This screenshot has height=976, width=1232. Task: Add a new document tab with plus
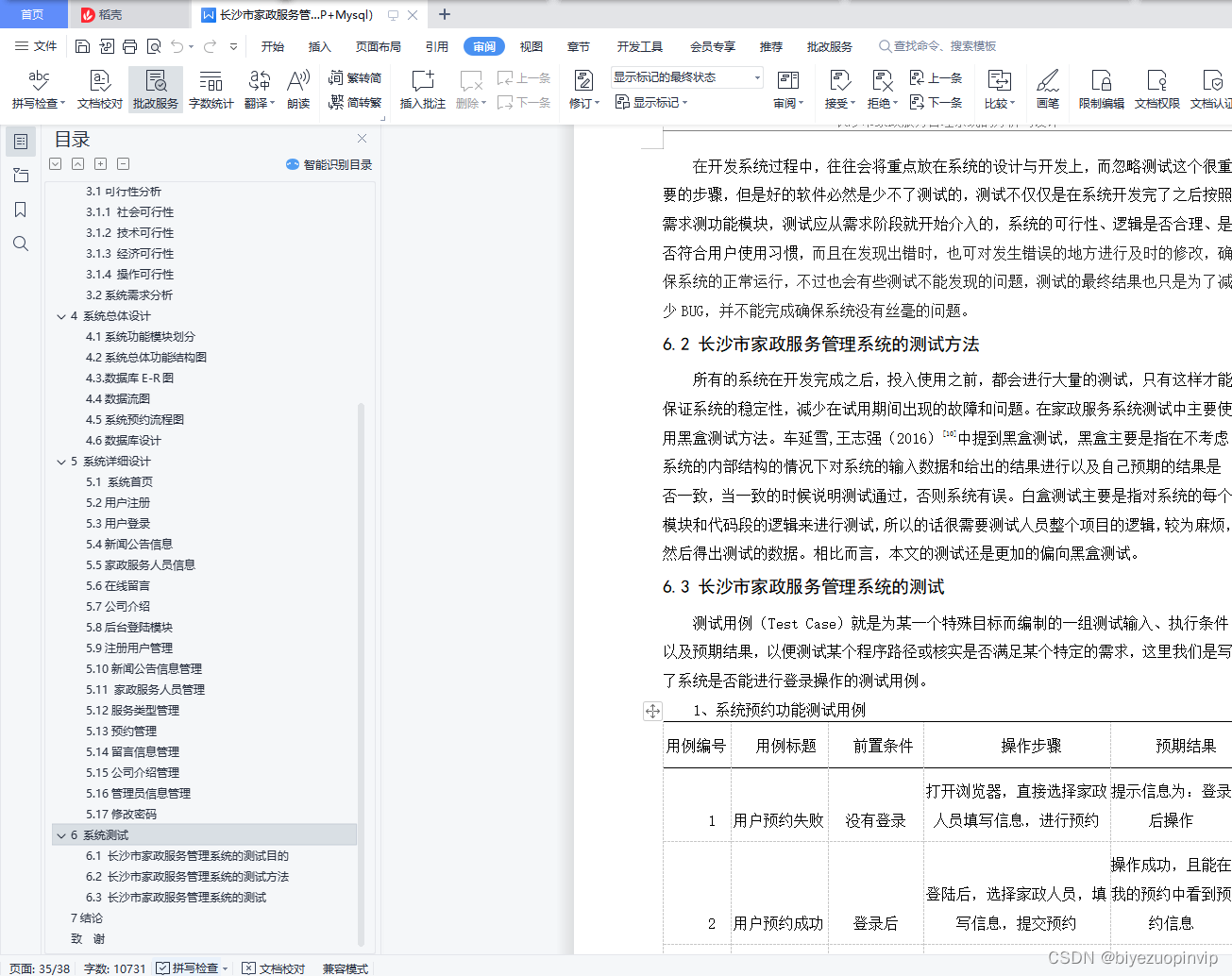coord(445,14)
